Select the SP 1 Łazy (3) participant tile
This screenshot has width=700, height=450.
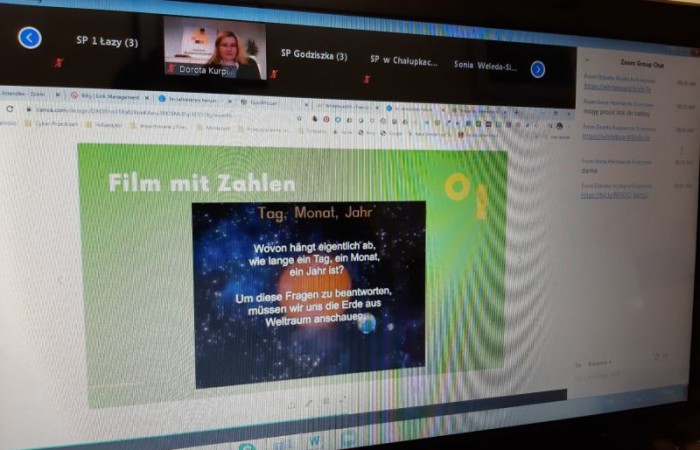point(107,42)
